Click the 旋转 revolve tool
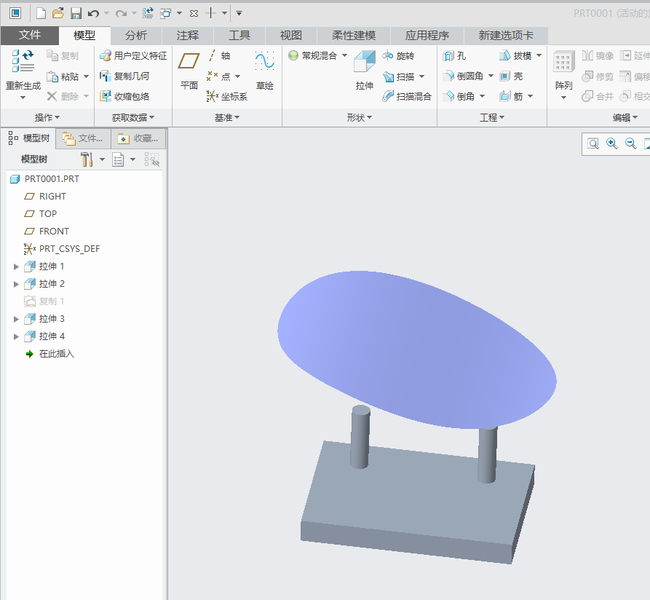This screenshot has height=600, width=650. [x=398, y=56]
